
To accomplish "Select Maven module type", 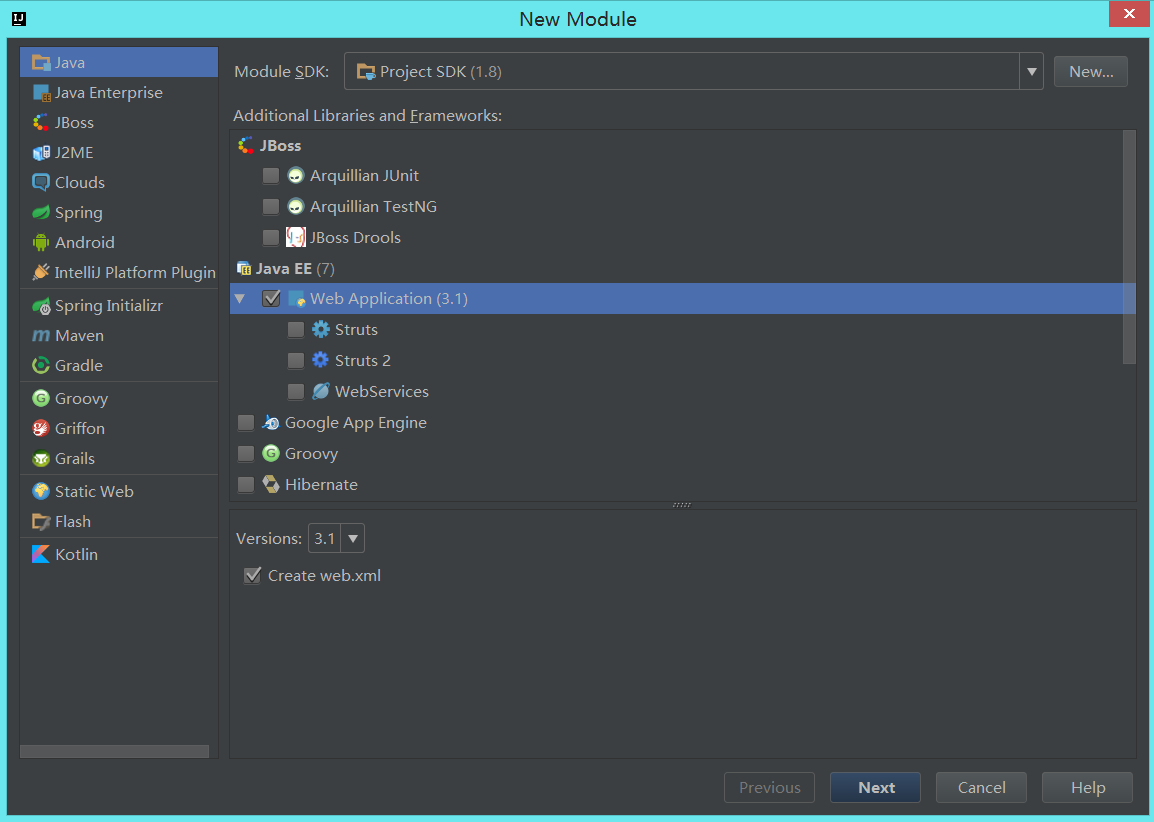I will tap(118, 336).
